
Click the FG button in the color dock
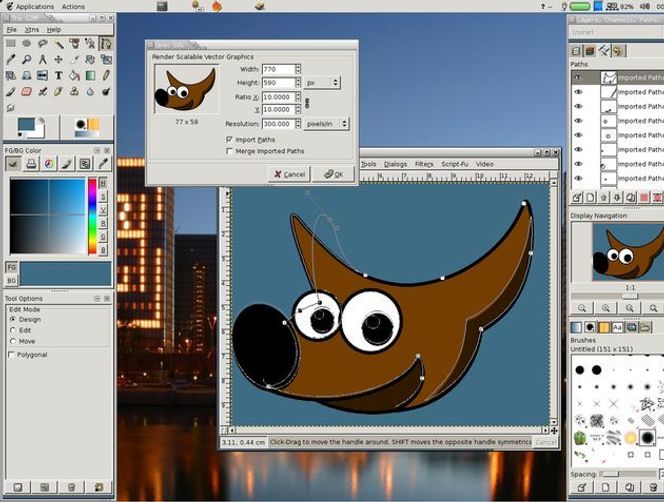[11, 267]
